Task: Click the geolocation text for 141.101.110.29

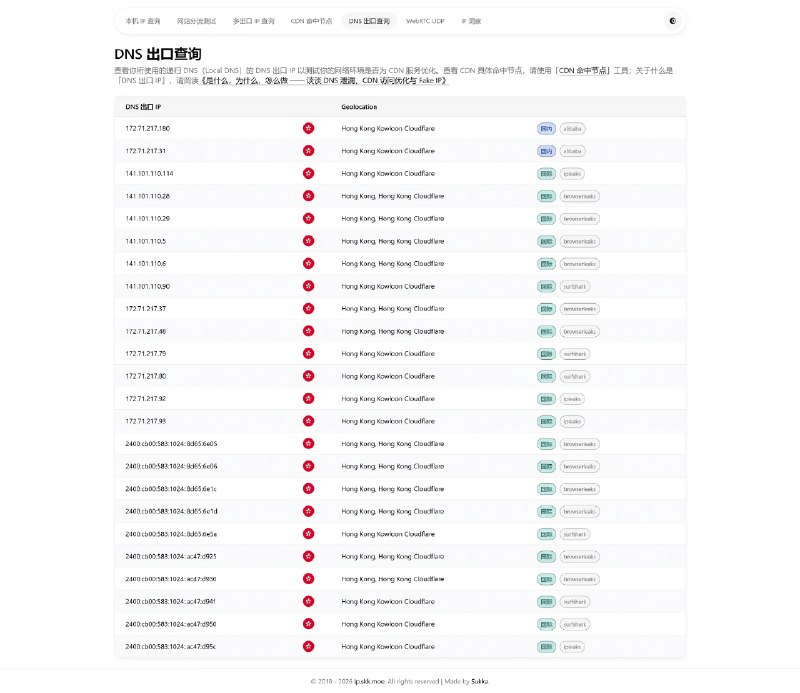Action: tap(393, 218)
